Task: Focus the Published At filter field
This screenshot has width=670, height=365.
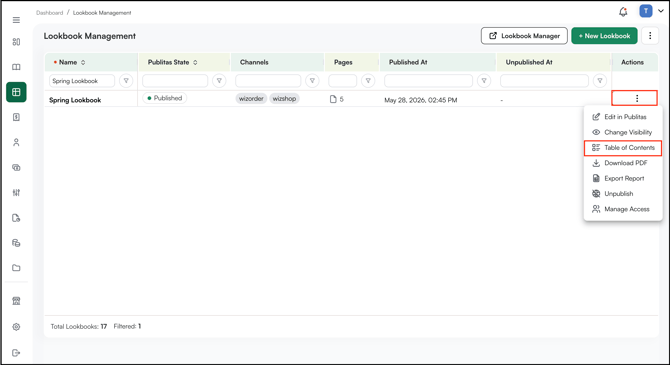Action: point(429,81)
